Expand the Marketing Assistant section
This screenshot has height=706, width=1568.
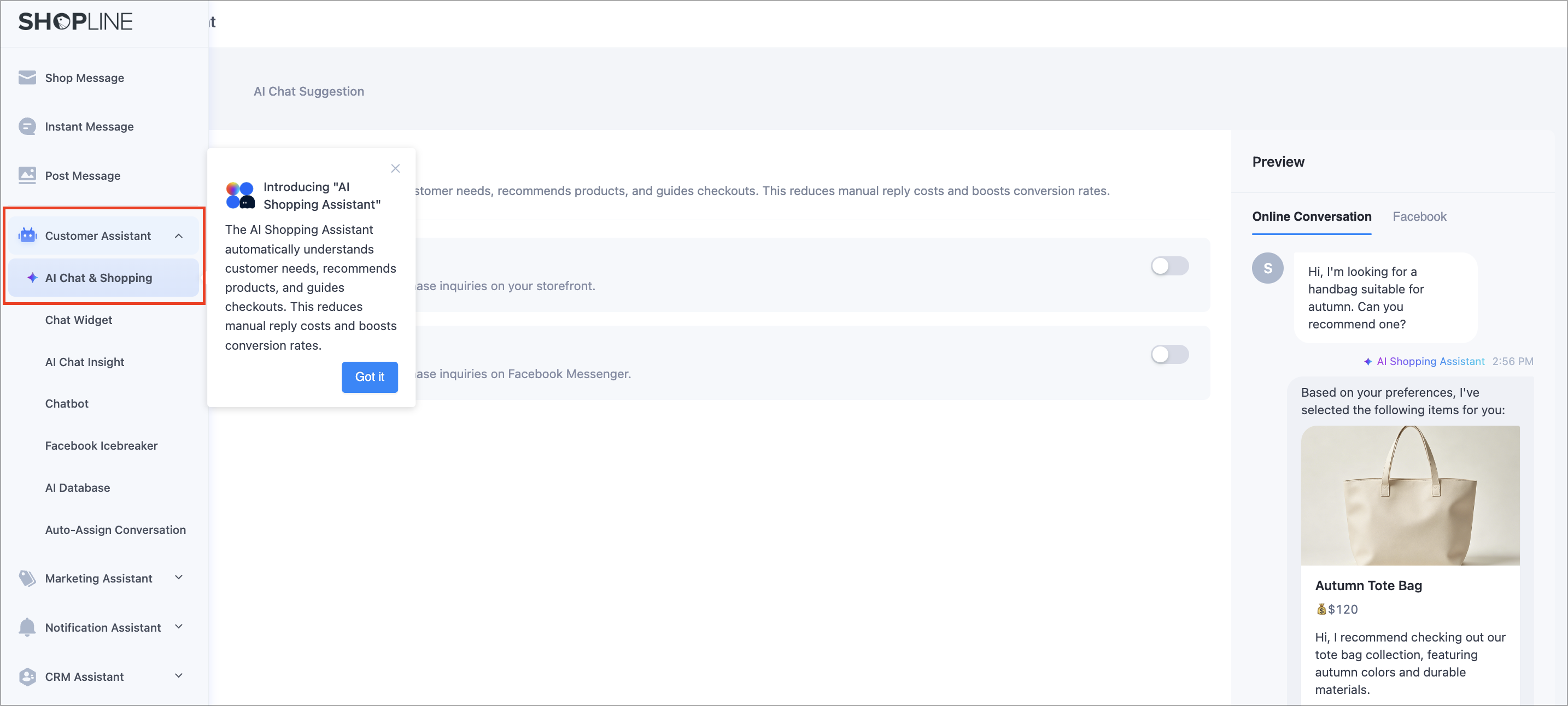(179, 578)
